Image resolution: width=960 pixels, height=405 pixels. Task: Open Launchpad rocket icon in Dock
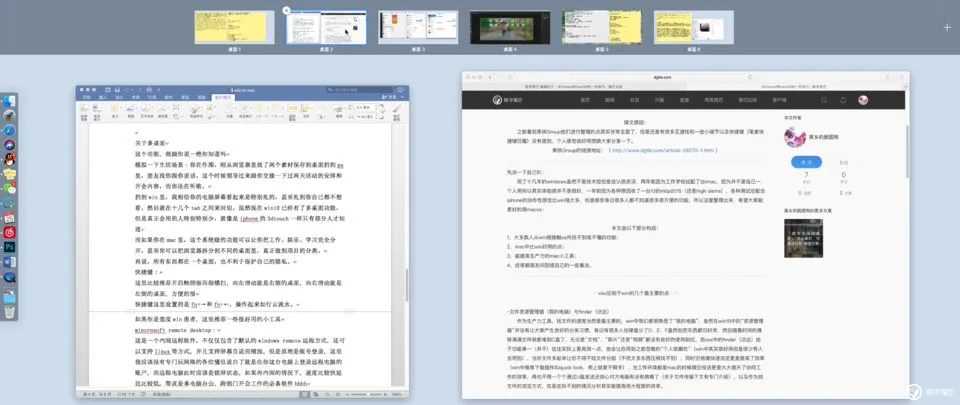(9, 116)
